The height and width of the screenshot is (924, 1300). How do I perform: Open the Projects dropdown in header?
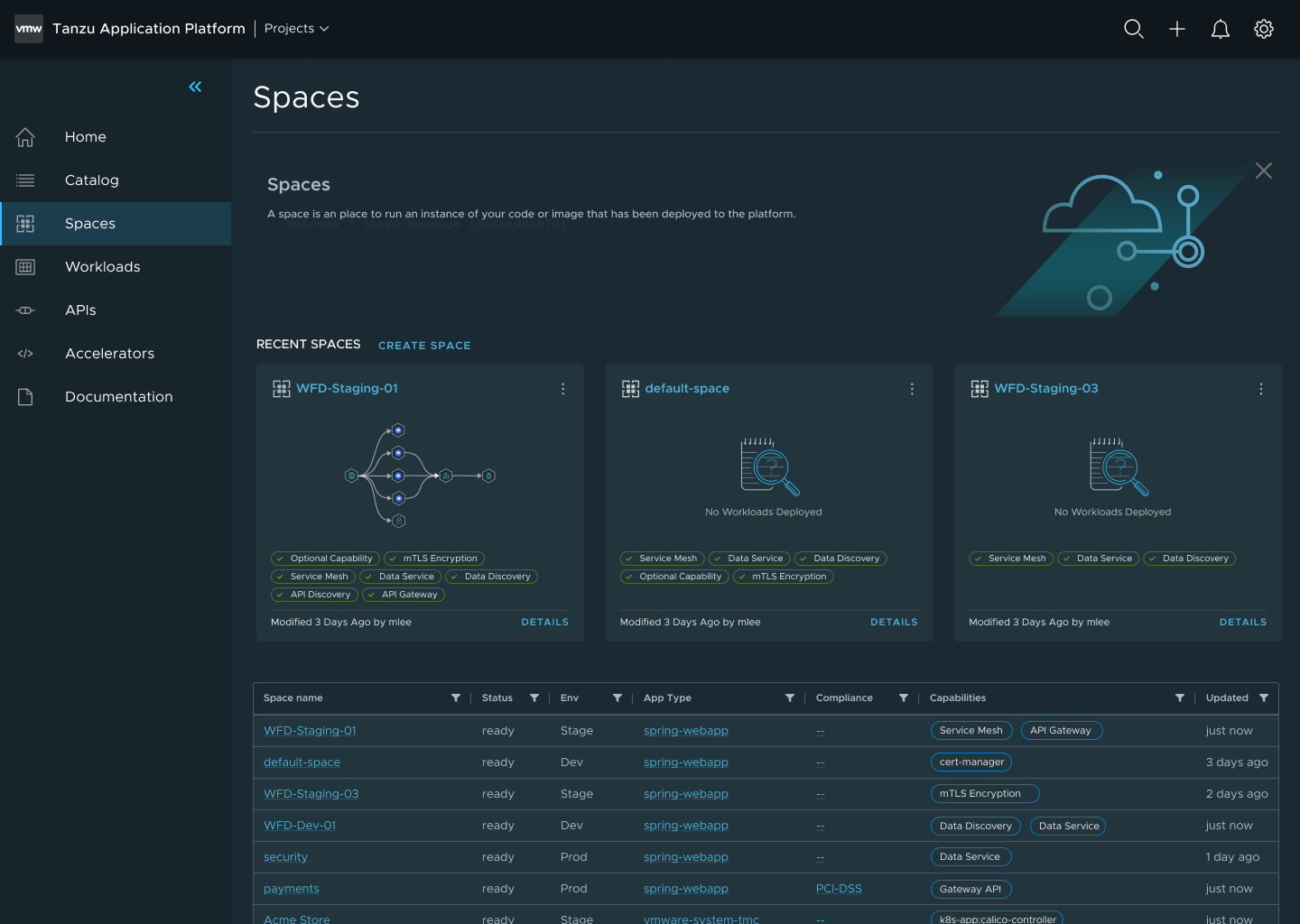[x=297, y=29]
